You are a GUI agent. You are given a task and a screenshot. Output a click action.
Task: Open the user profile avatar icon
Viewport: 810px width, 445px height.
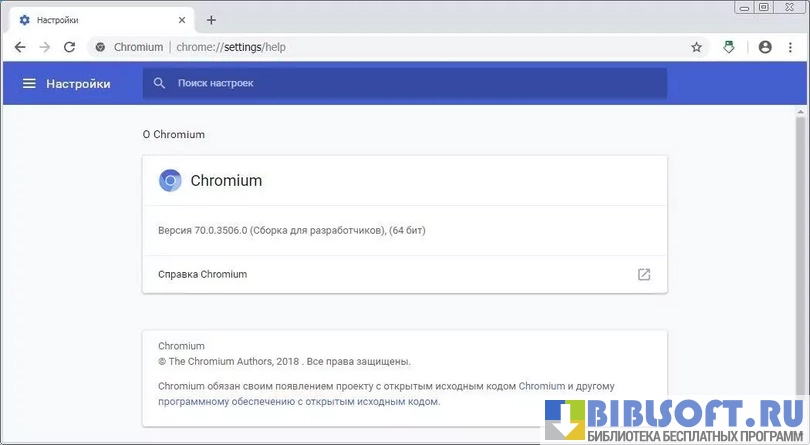(x=765, y=47)
